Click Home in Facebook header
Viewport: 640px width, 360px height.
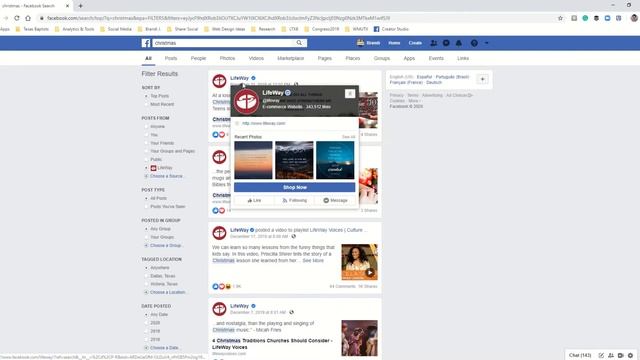tap(394, 43)
